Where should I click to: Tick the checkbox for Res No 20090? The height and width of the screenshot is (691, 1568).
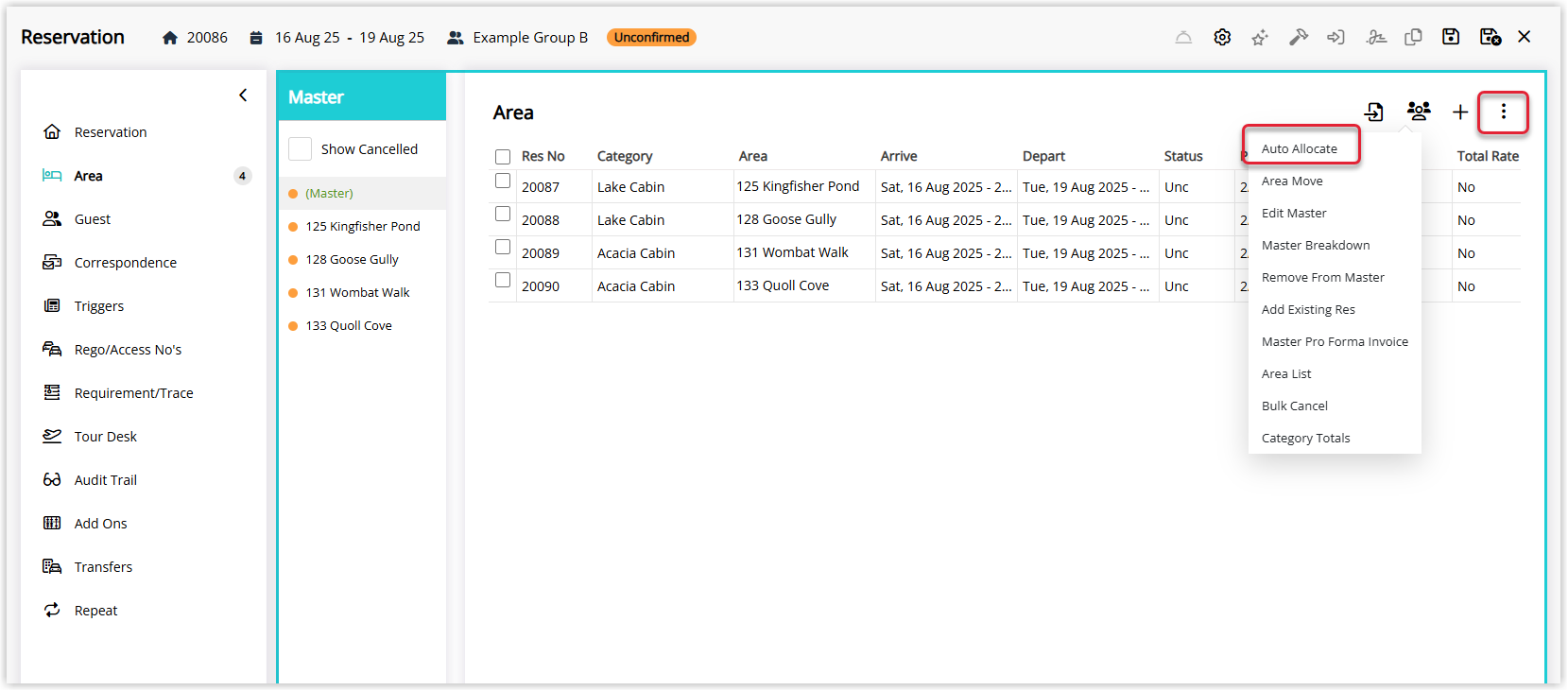[503, 280]
